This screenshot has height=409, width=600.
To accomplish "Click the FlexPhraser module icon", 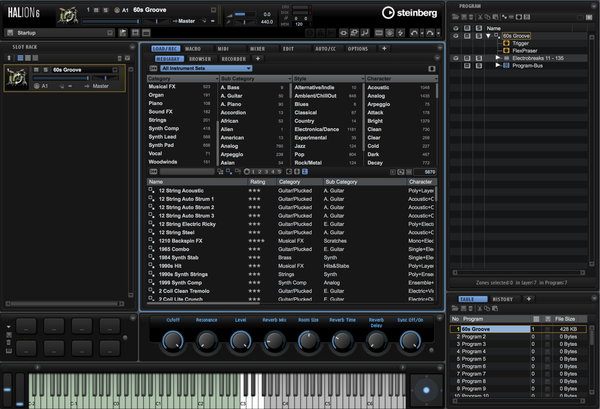I will tap(506, 51).
